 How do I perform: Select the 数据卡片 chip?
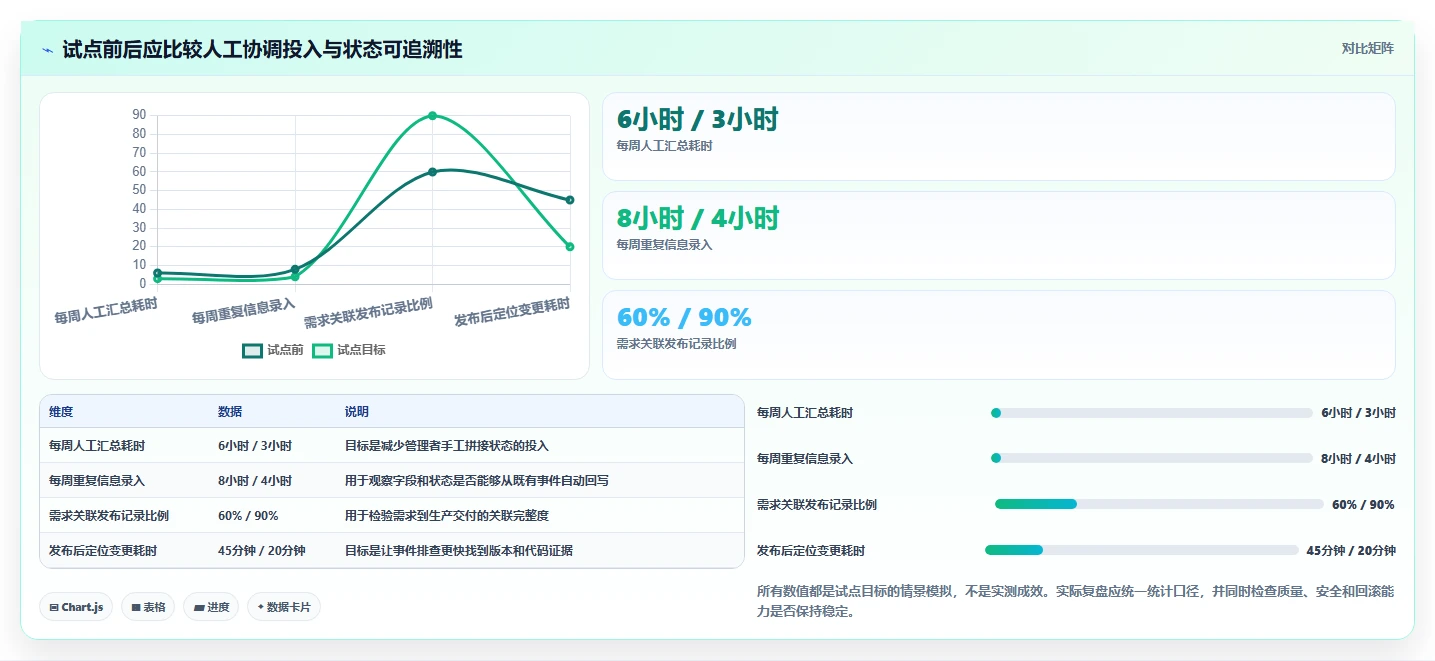(284, 607)
